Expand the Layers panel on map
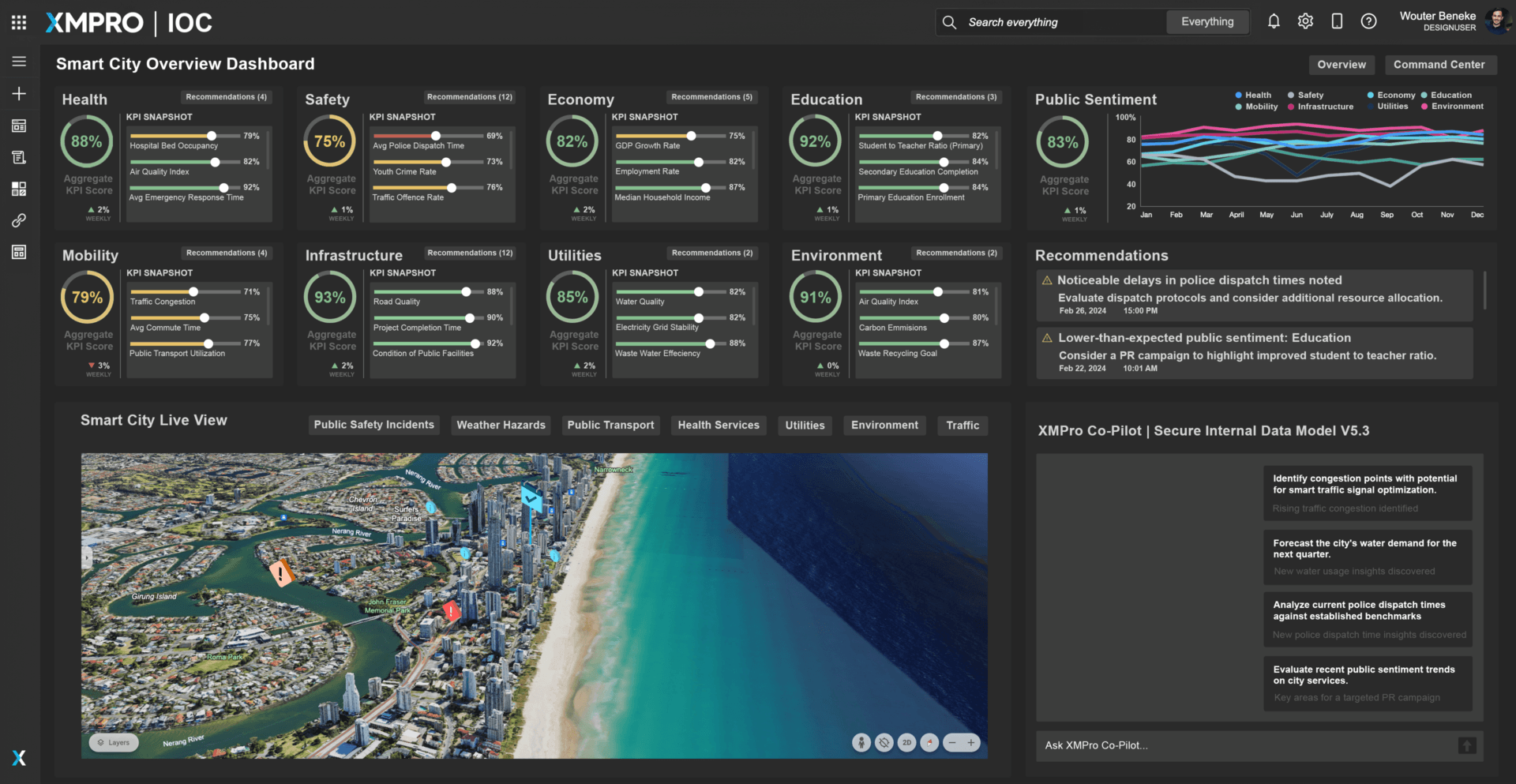The width and height of the screenshot is (1516, 784). click(114, 742)
